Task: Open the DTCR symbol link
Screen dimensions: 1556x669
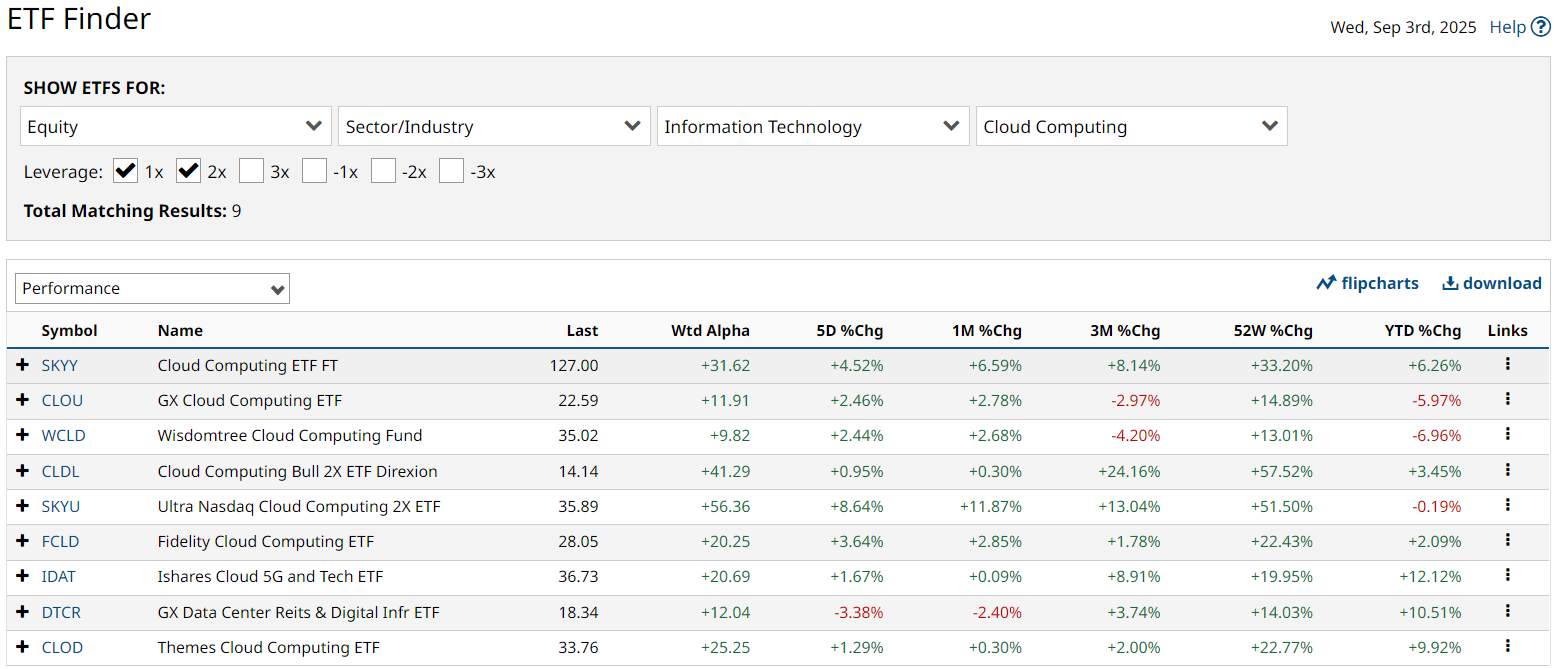Action: point(61,612)
